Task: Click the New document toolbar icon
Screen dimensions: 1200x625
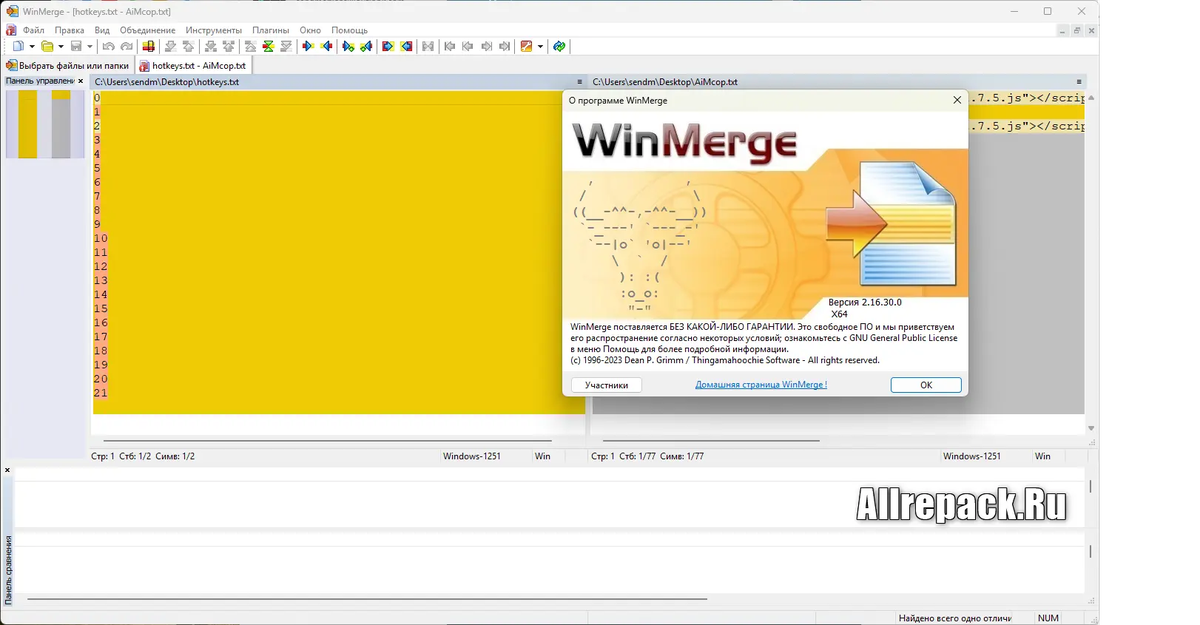Action: point(18,46)
